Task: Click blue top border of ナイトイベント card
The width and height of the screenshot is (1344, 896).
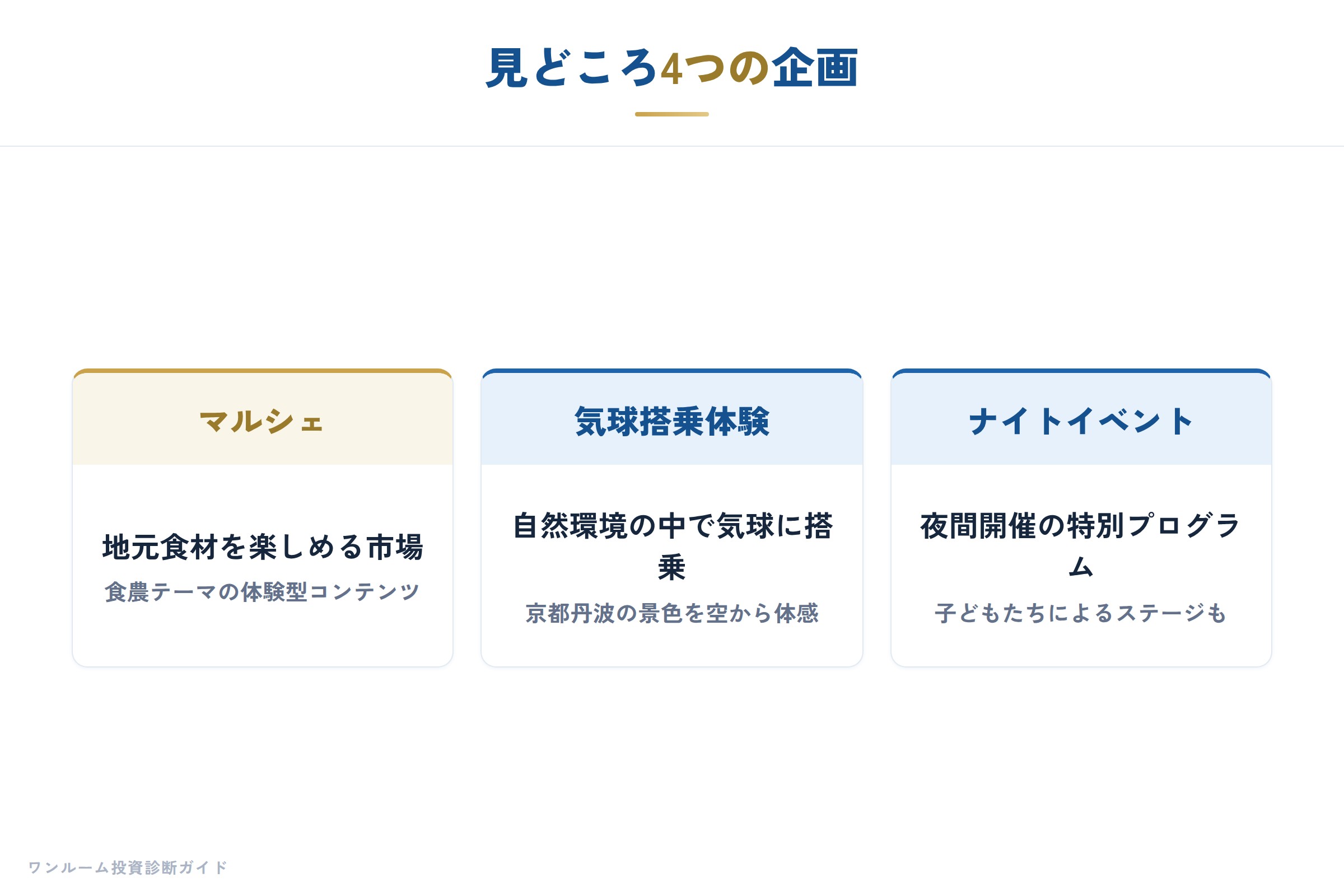Action: [1081, 371]
